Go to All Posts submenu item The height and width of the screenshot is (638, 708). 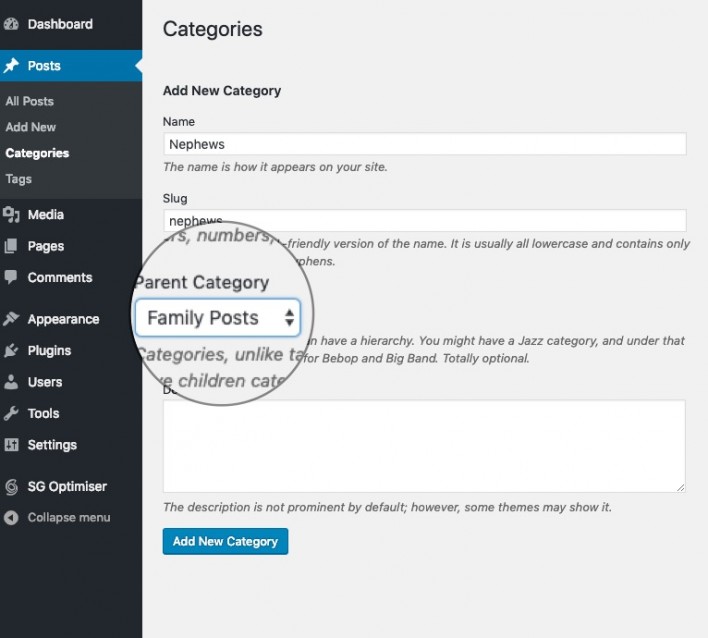pyautogui.click(x=30, y=101)
